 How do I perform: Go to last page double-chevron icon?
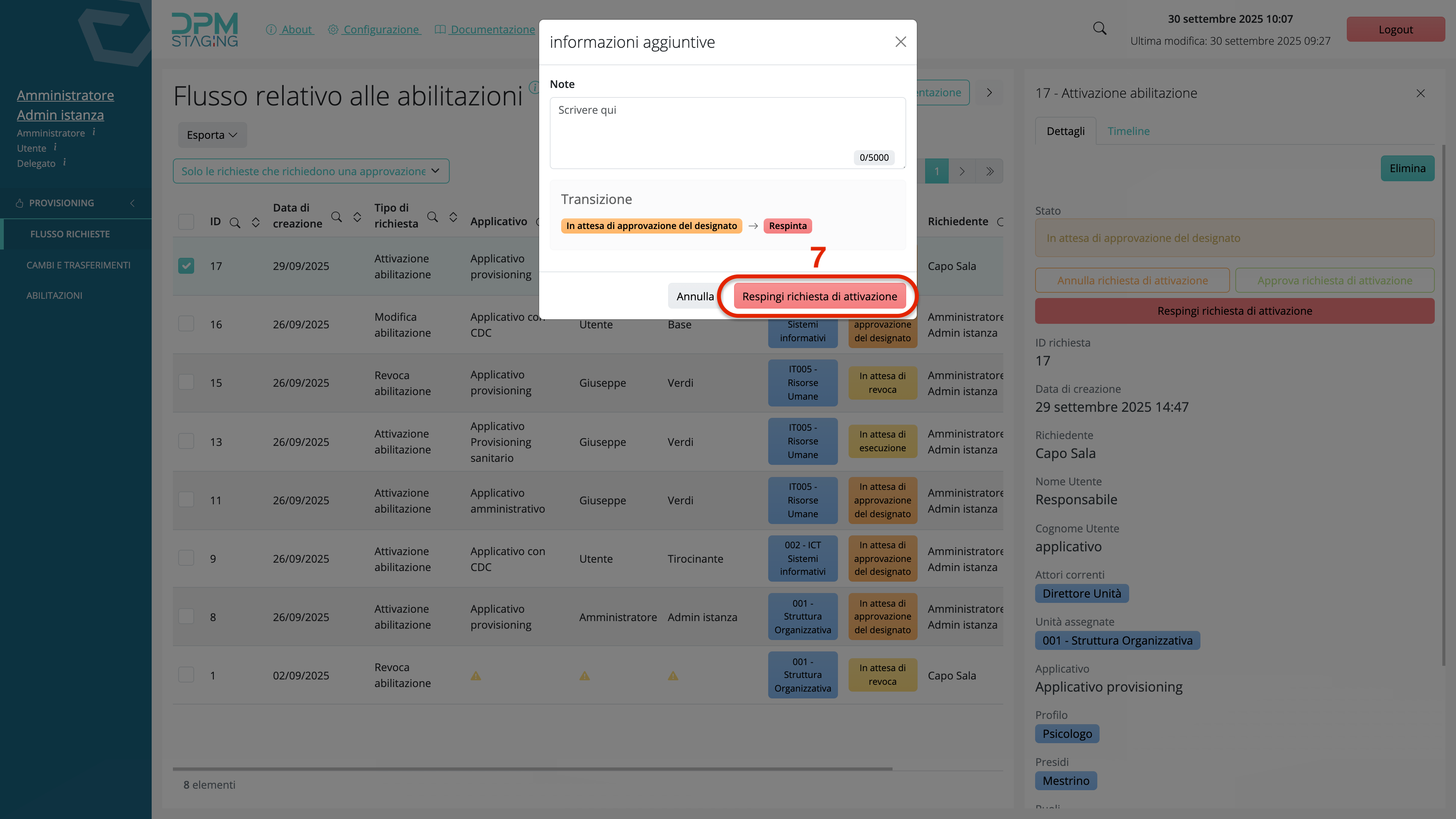tap(990, 171)
